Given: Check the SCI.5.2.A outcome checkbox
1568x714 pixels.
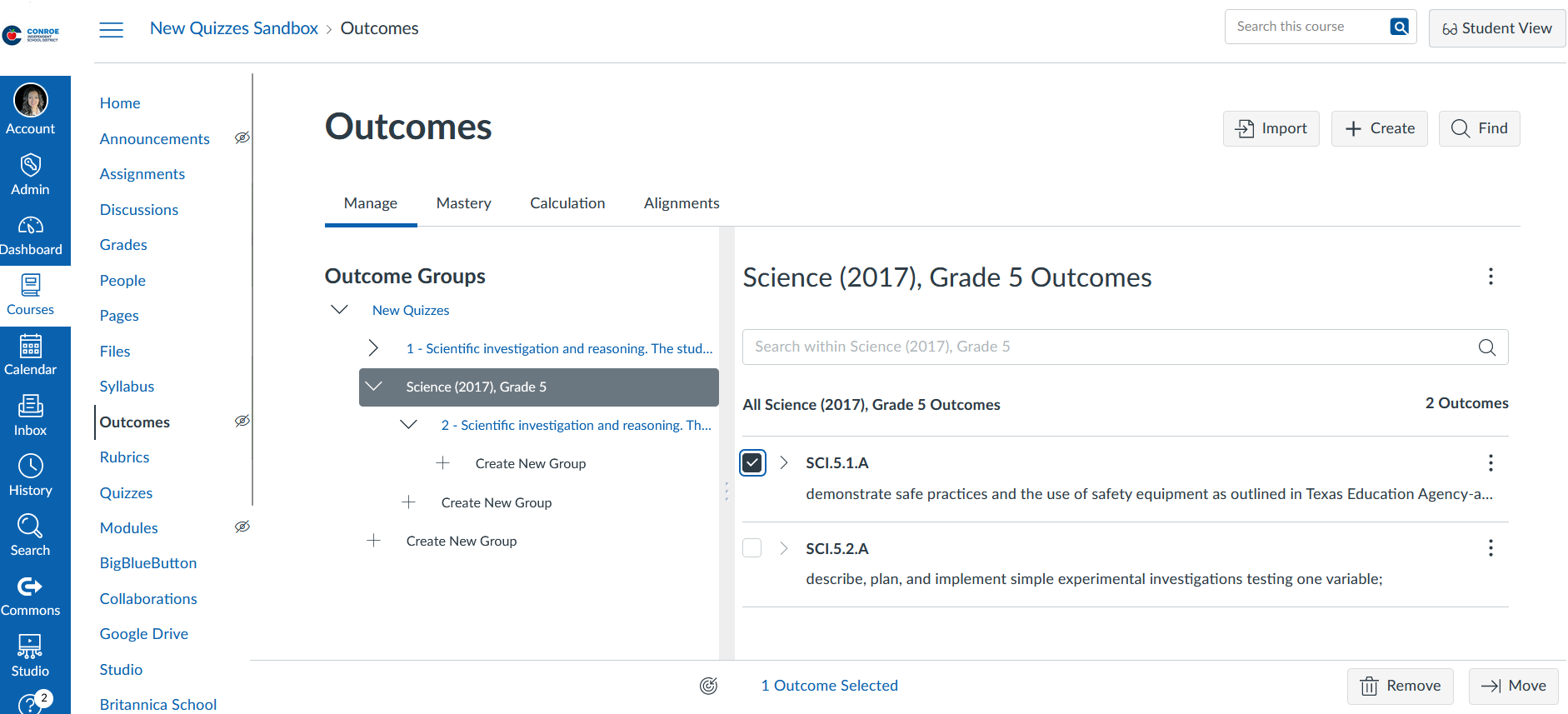Looking at the screenshot, I should 752,548.
